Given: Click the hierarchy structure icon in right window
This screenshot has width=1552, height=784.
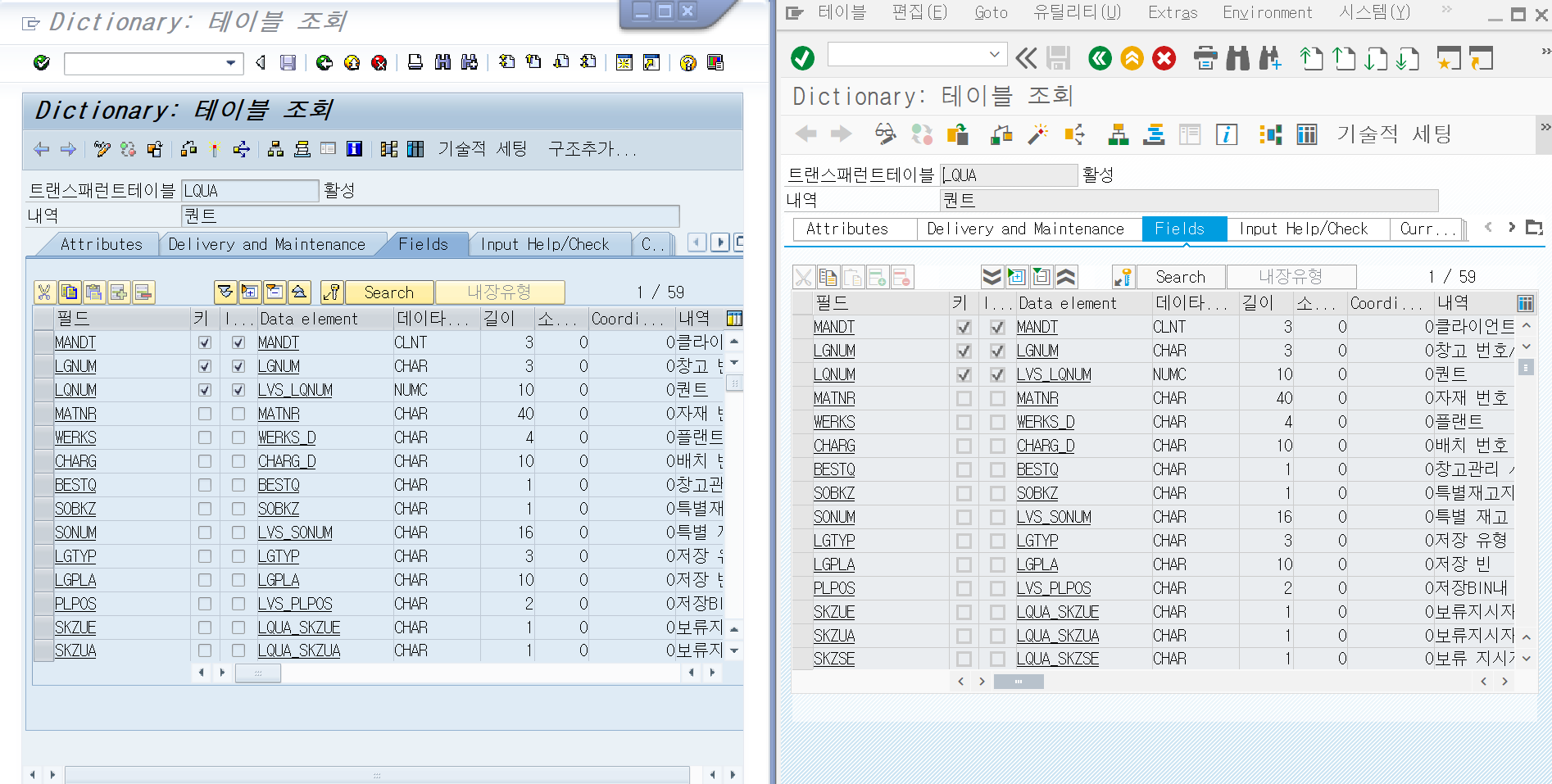Looking at the screenshot, I should point(1119,134).
